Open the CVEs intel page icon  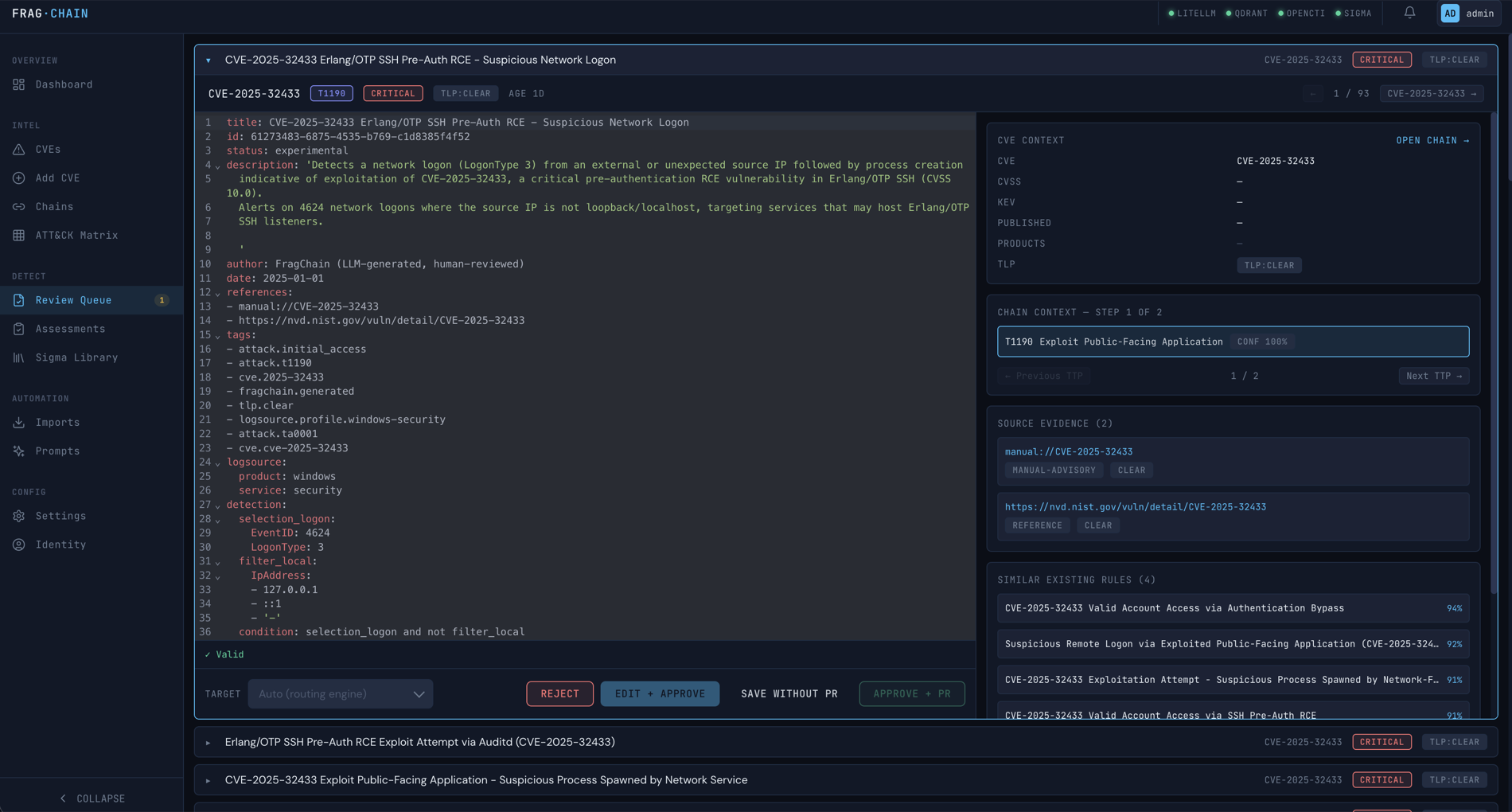[19, 150]
